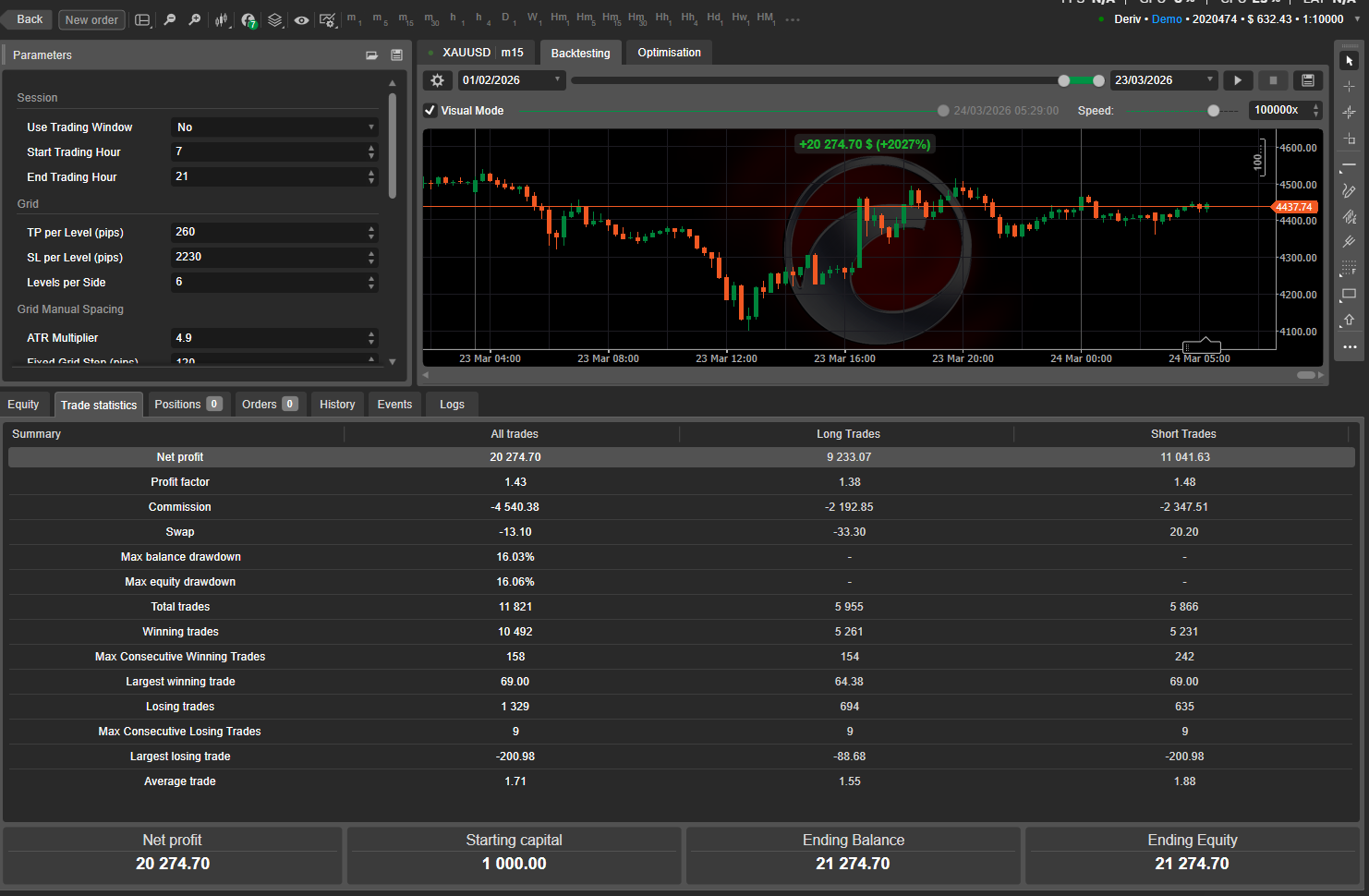The width and height of the screenshot is (1369, 896).
Task: Click the New order button
Action: pos(91,19)
